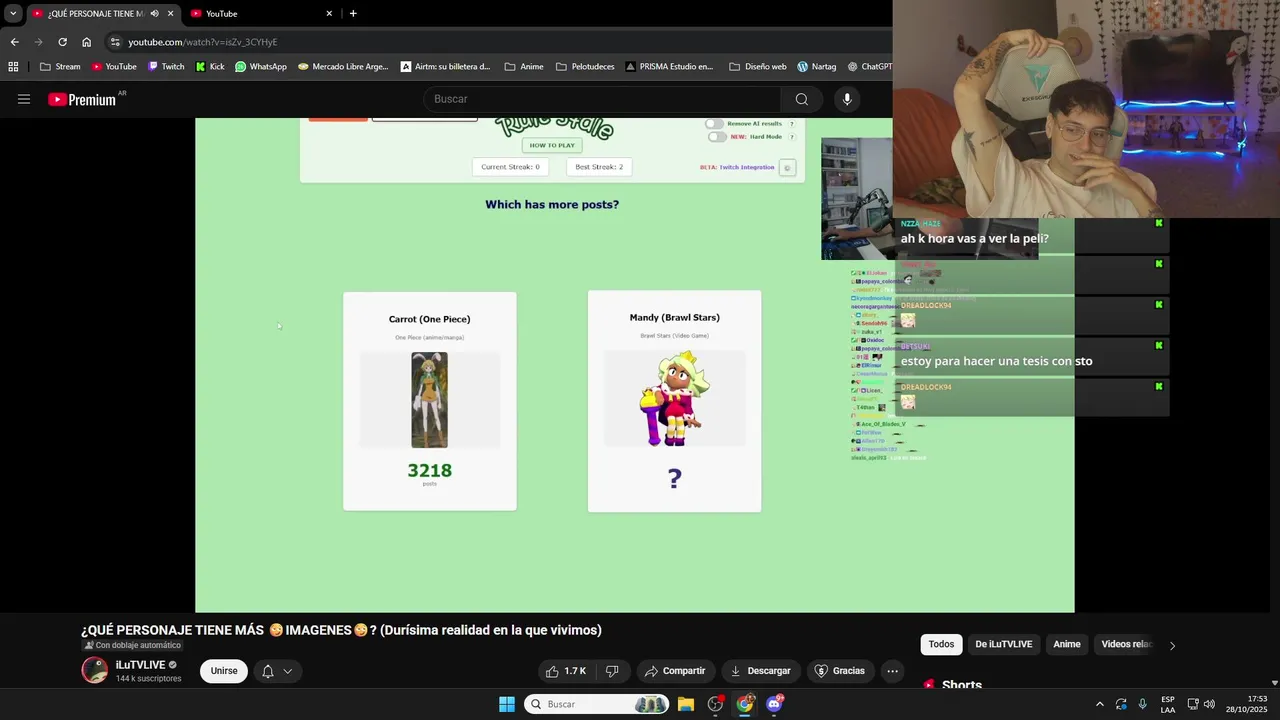Image resolution: width=1280 pixels, height=720 pixels.
Task: Start voice search with the microphone icon
Action: point(847,99)
